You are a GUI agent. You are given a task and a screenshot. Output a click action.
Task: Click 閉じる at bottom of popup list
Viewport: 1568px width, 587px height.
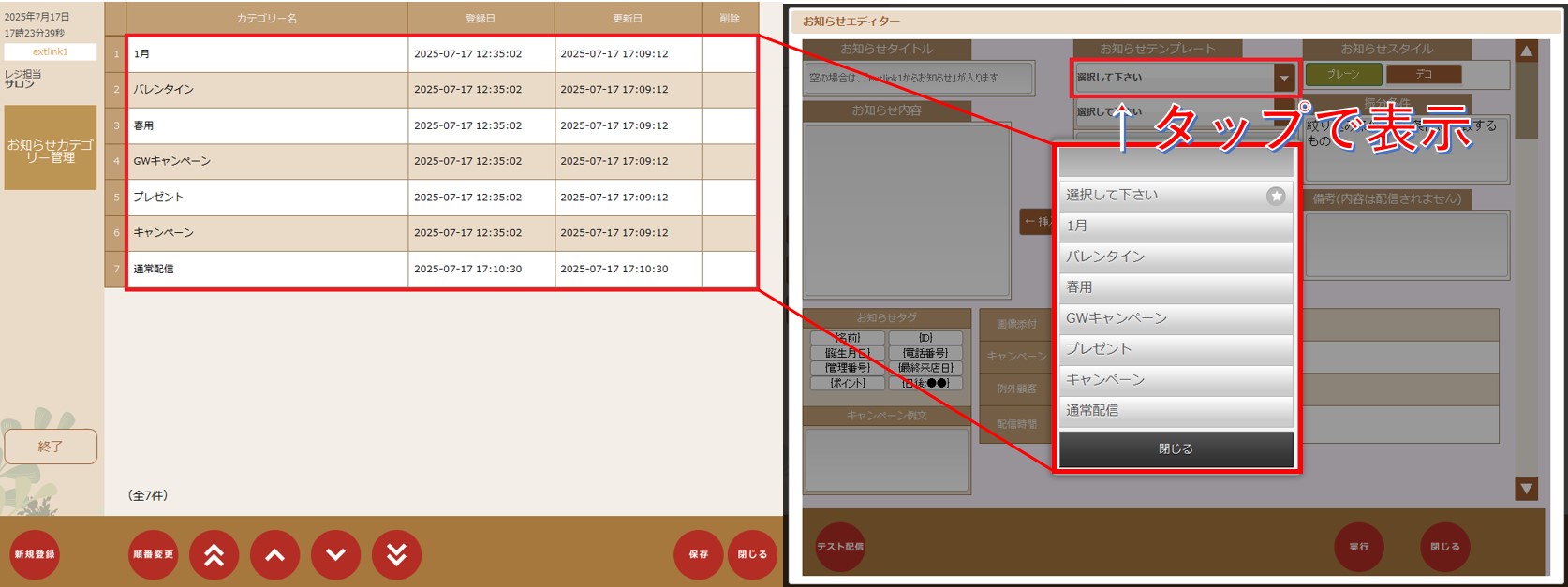point(1176,449)
